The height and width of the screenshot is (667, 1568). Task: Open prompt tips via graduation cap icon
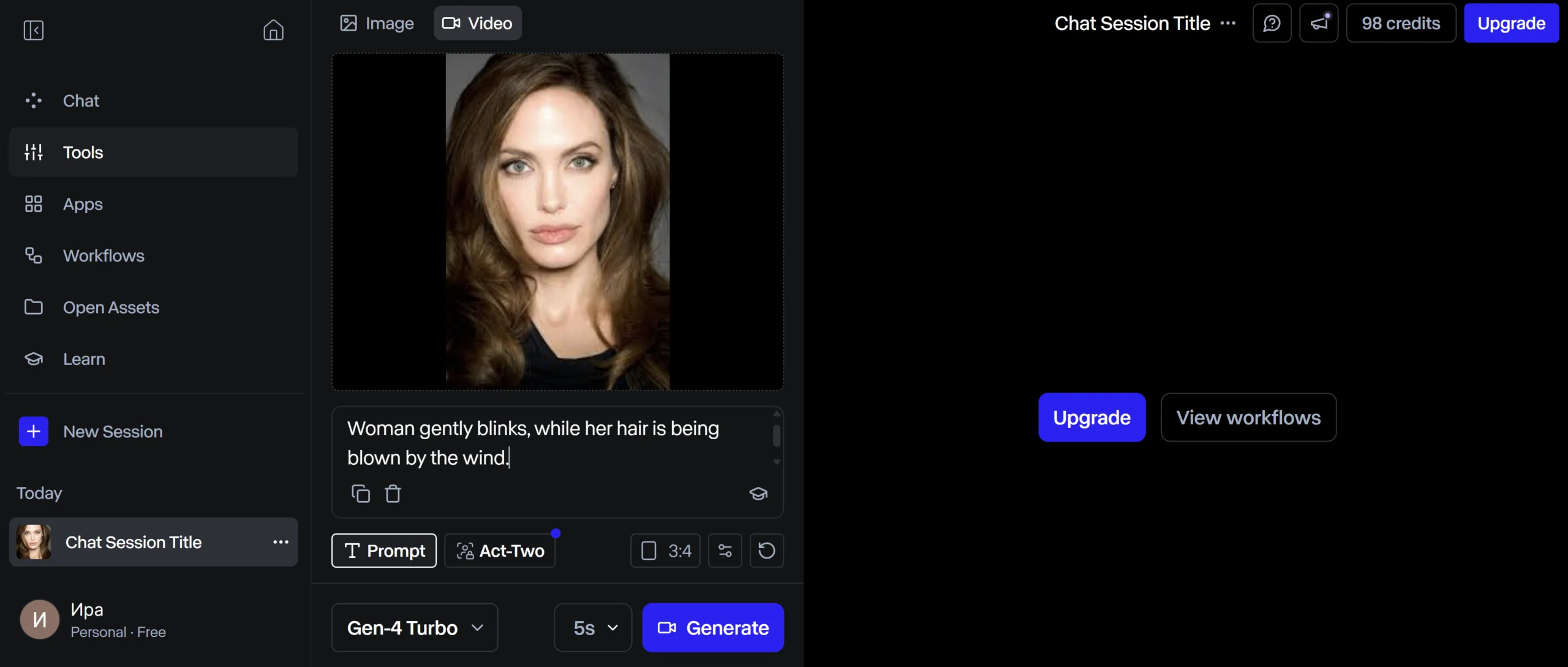pos(758,494)
